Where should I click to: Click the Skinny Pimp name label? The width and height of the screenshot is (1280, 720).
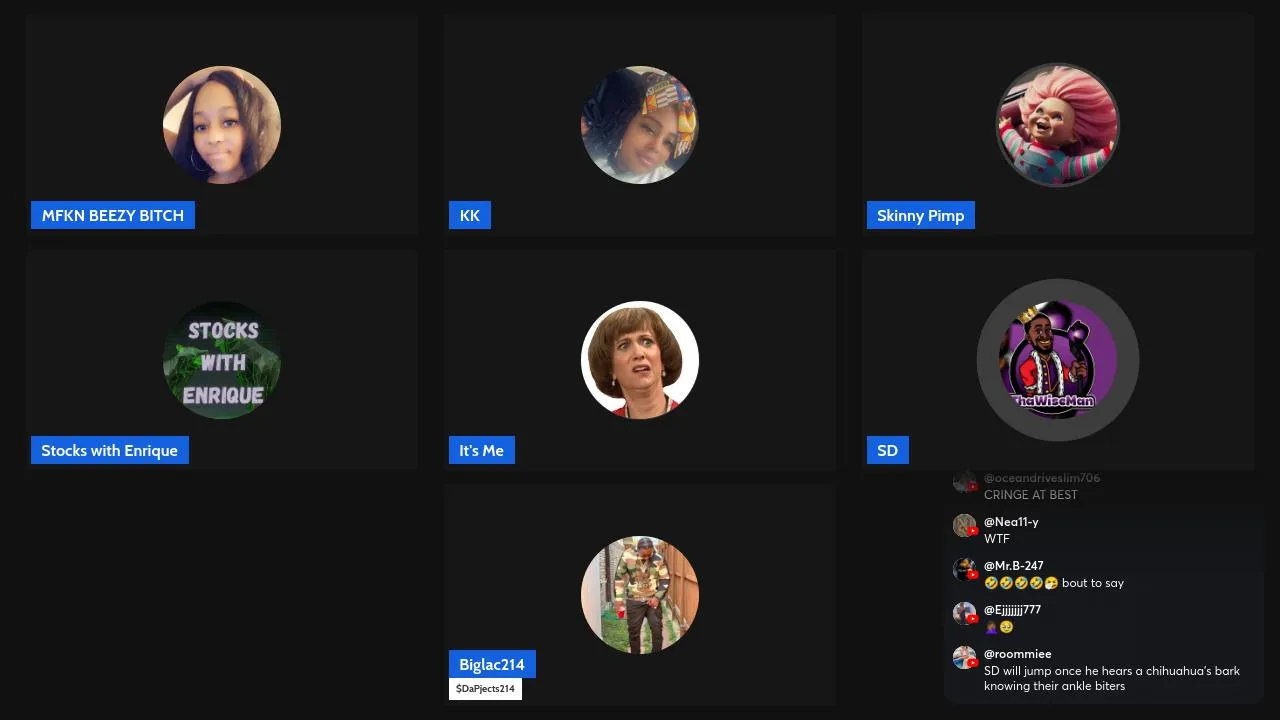pyautogui.click(x=921, y=215)
